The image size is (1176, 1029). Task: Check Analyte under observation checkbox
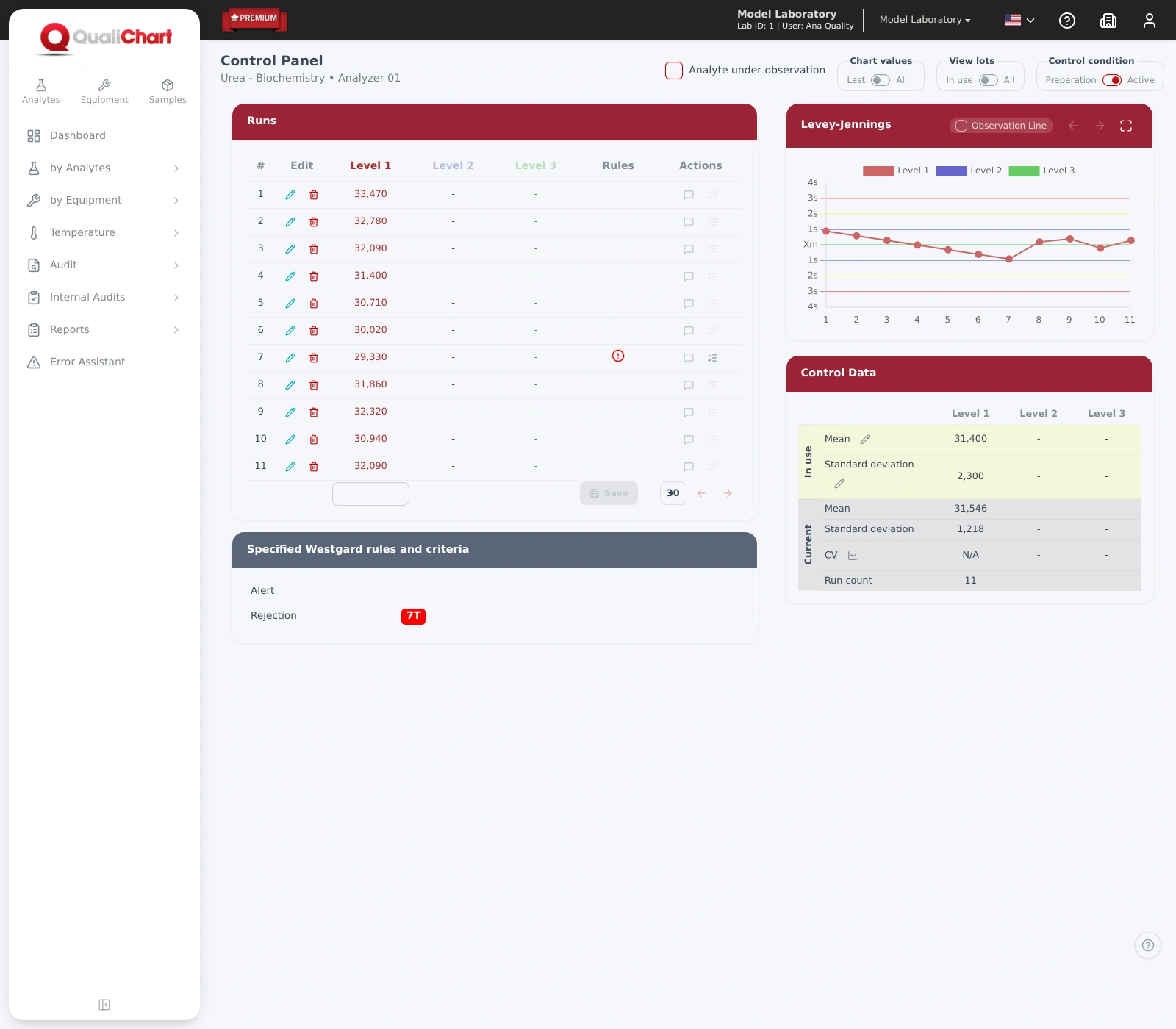674,71
